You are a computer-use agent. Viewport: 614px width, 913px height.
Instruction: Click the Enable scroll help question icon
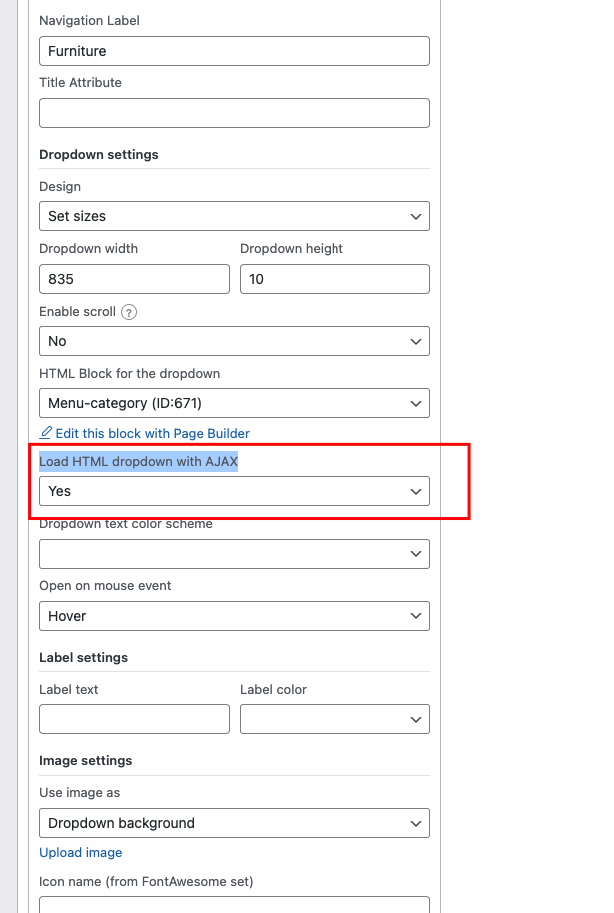pyautogui.click(x=129, y=312)
